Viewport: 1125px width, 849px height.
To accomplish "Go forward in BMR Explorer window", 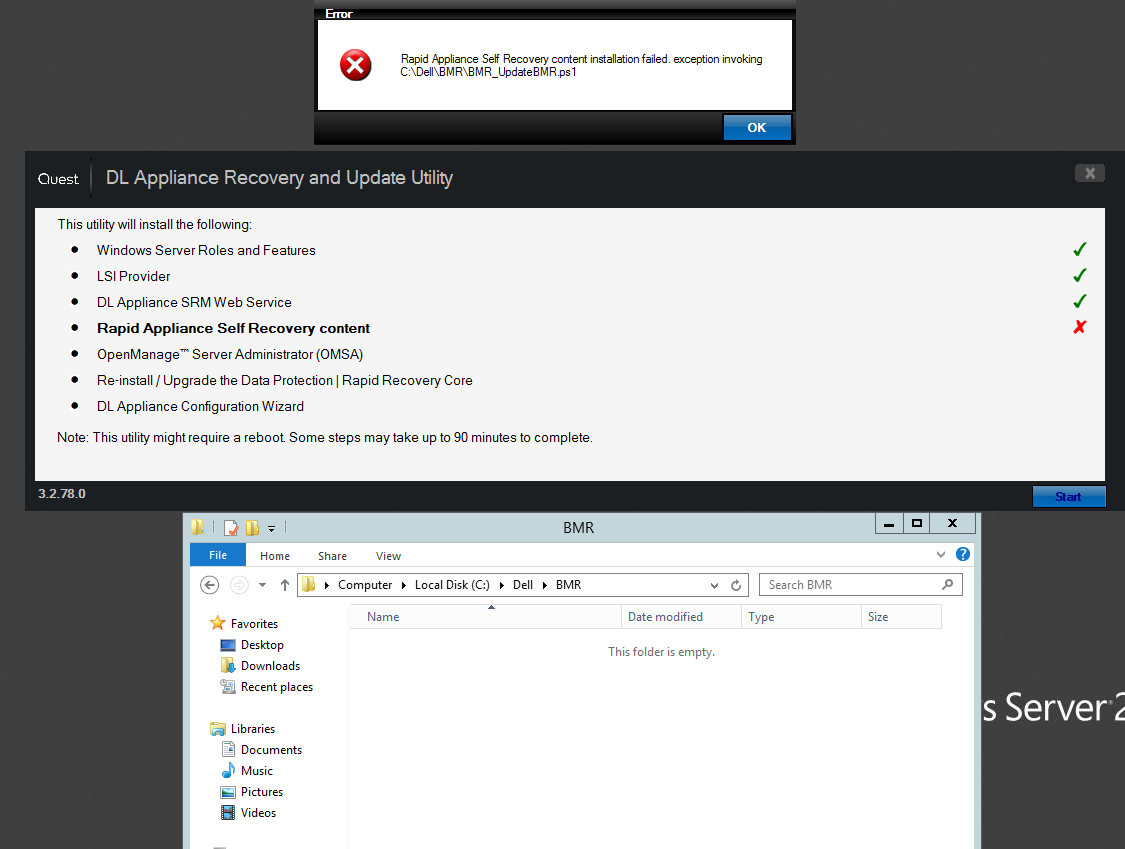I will pyautogui.click(x=239, y=585).
